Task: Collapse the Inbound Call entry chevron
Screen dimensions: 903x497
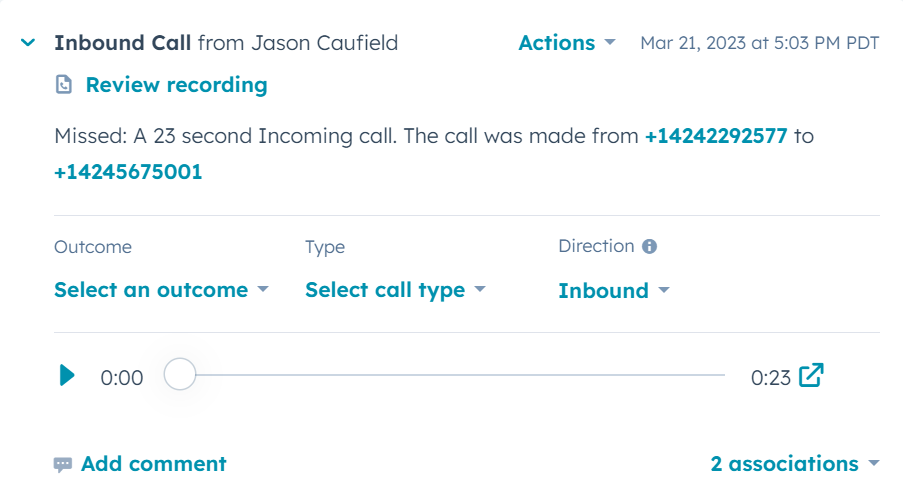Action: click(x=28, y=43)
